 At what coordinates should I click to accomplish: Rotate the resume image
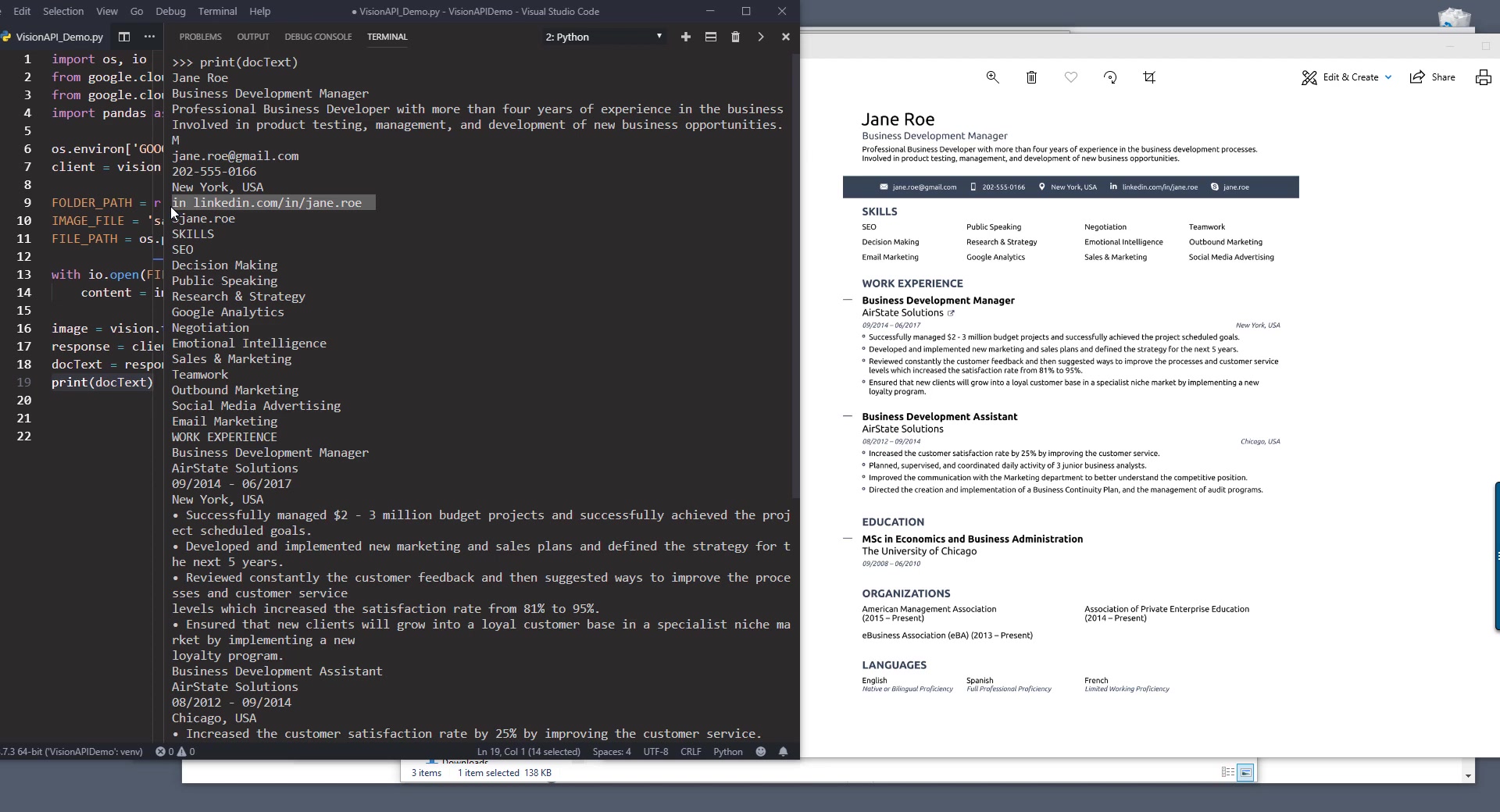1110,77
